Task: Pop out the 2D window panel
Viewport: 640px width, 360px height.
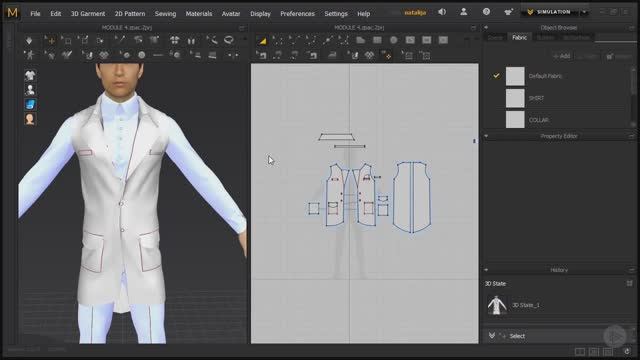Action: pos(473,28)
